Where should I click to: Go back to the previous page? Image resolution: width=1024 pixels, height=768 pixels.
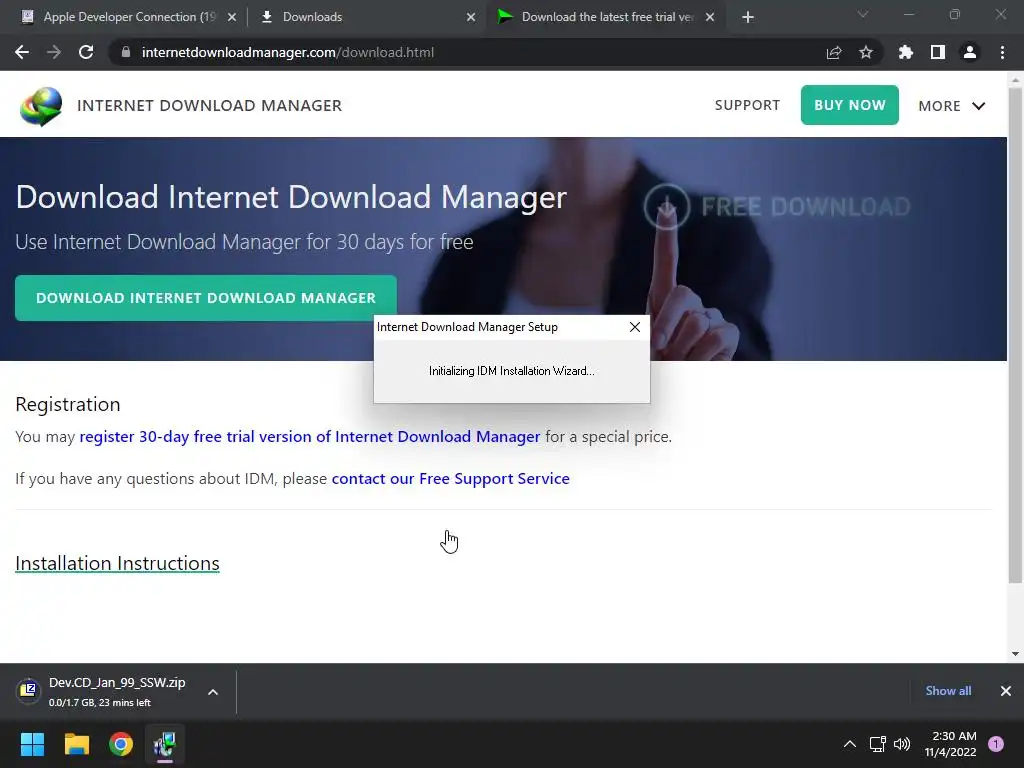(22, 52)
